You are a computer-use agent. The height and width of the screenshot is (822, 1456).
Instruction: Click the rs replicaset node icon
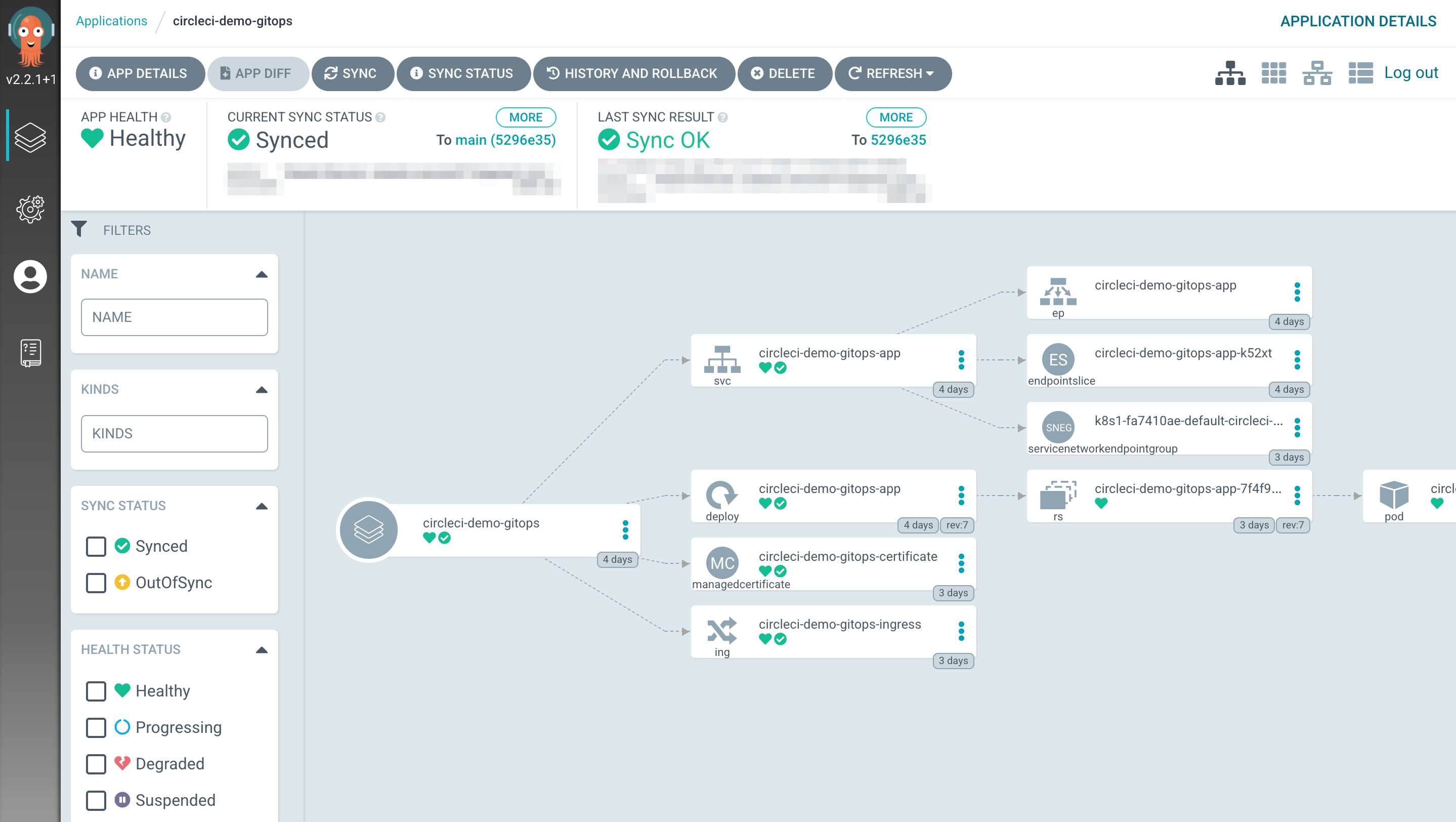pyautogui.click(x=1057, y=495)
